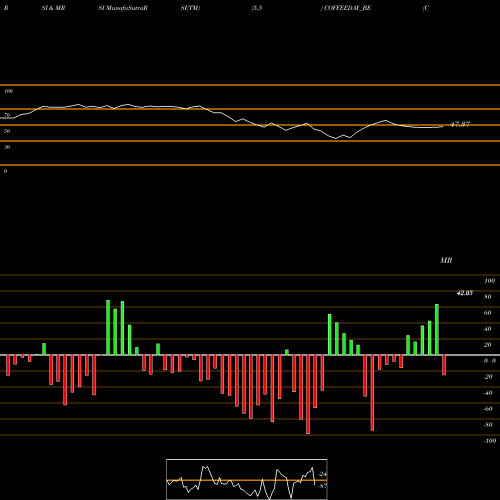Click the -20 label on MR axis
This screenshot has height=500, width=500.
pyautogui.click(x=488, y=377)
